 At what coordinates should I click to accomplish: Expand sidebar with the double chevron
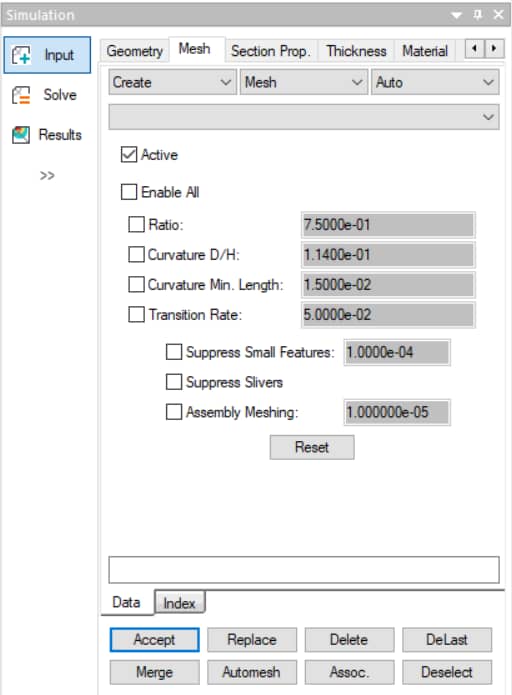coord(47,176)
